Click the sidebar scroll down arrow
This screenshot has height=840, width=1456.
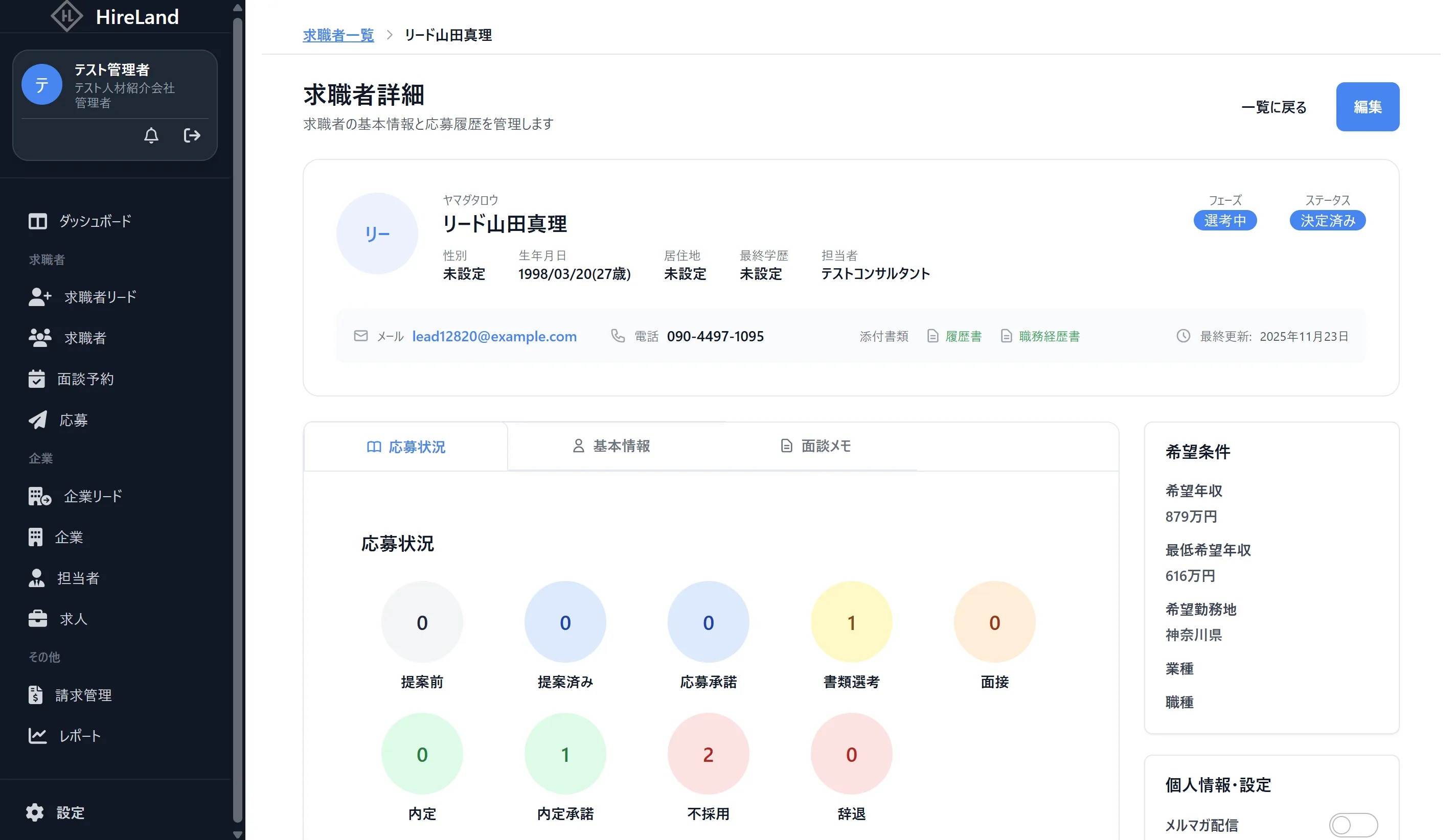(x=237, y=834)
